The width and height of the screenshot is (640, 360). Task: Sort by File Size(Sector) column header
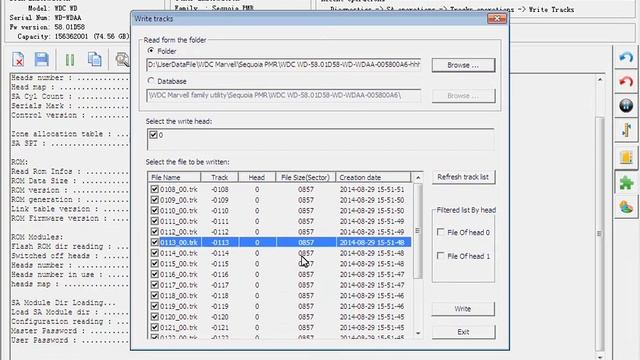[306, 177]
